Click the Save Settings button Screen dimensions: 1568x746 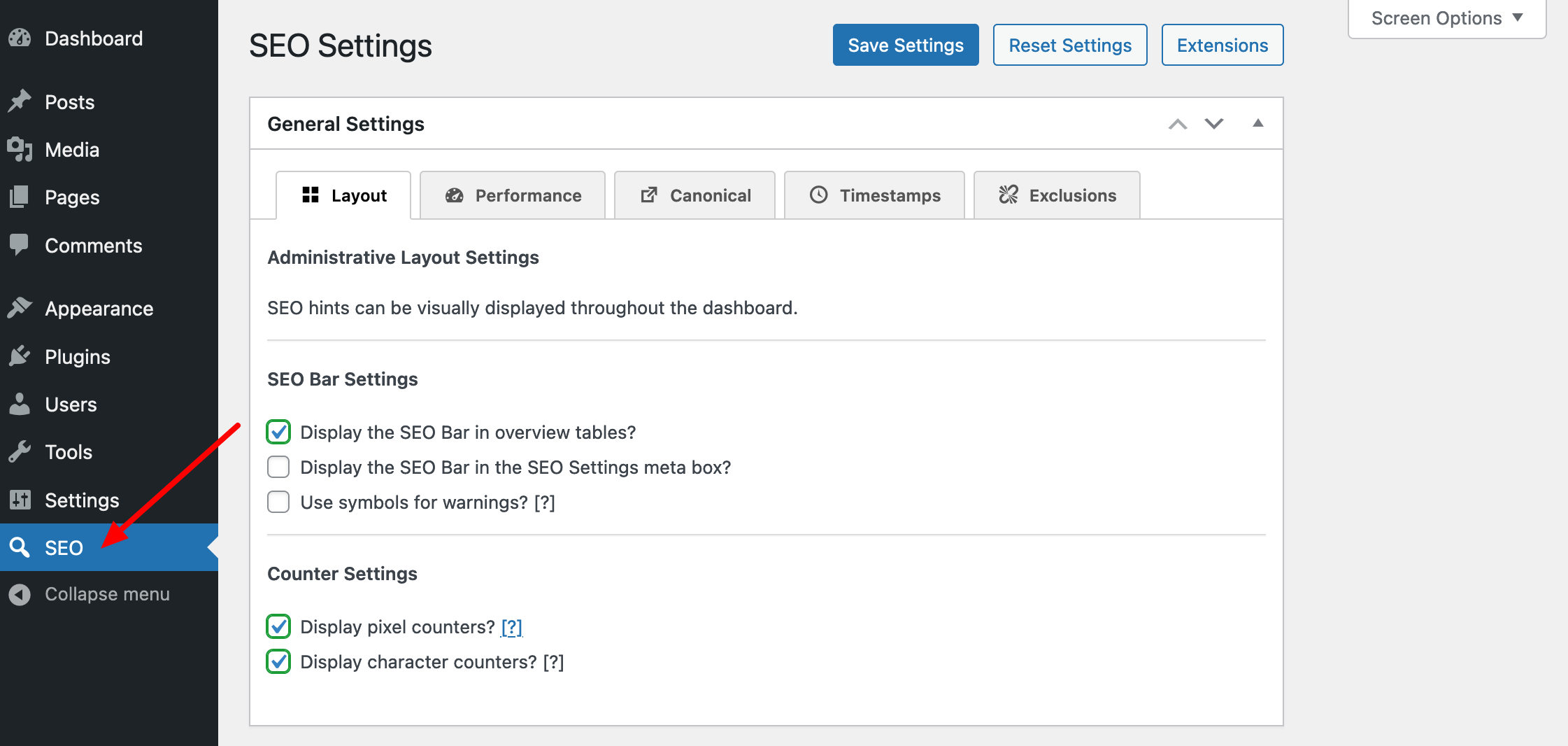tap(905, 45)
